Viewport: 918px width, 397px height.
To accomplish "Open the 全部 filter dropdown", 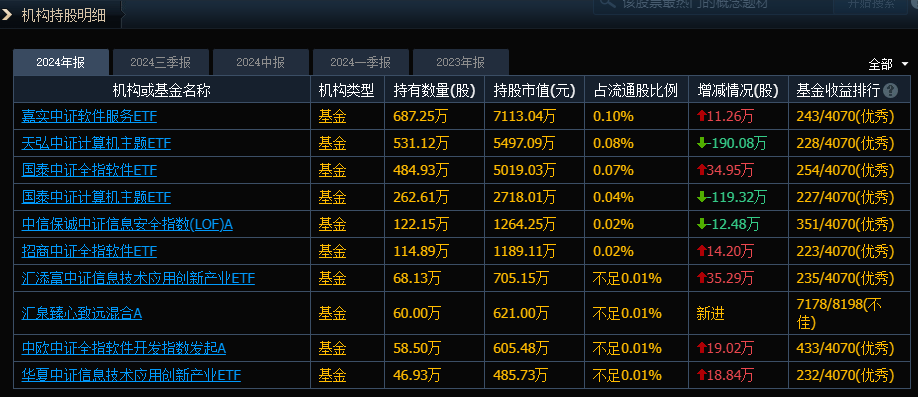I will click(x=888, y=64).
